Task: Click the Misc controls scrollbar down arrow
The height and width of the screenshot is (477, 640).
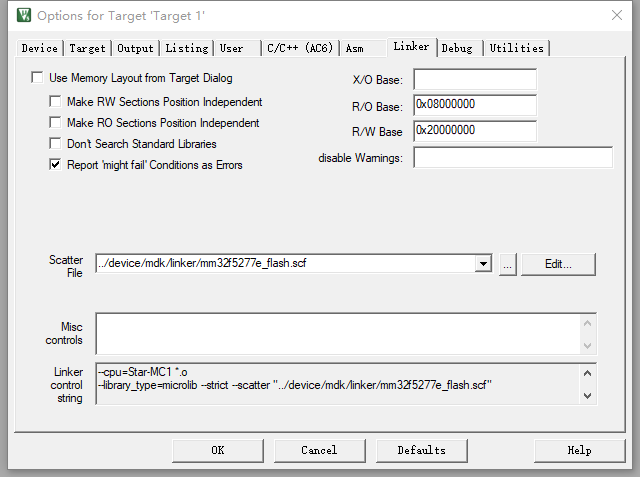Action: 587,346
